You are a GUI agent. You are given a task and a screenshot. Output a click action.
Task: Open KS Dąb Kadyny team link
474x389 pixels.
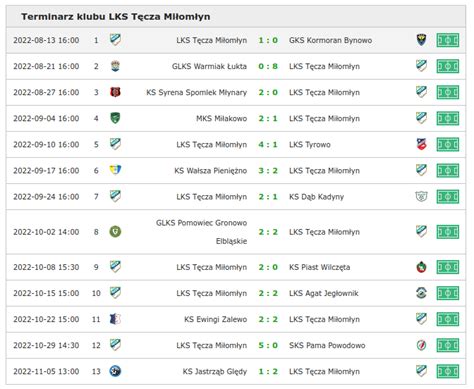(x=316, y=197)
